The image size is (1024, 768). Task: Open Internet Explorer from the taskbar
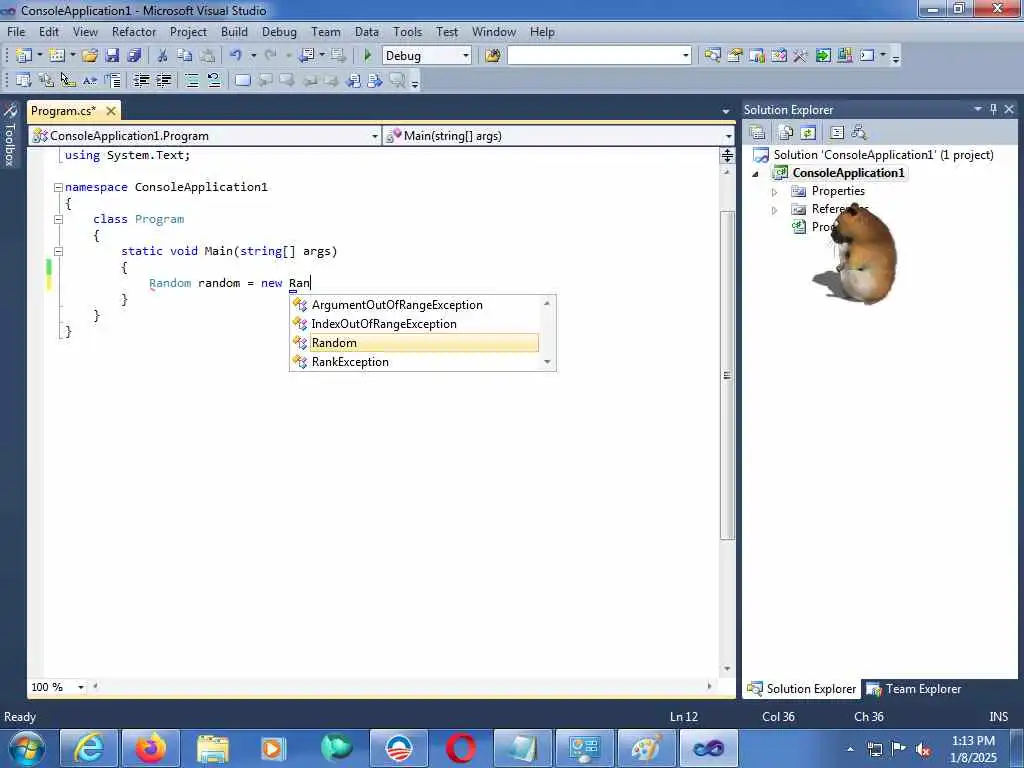click(89, 748)
